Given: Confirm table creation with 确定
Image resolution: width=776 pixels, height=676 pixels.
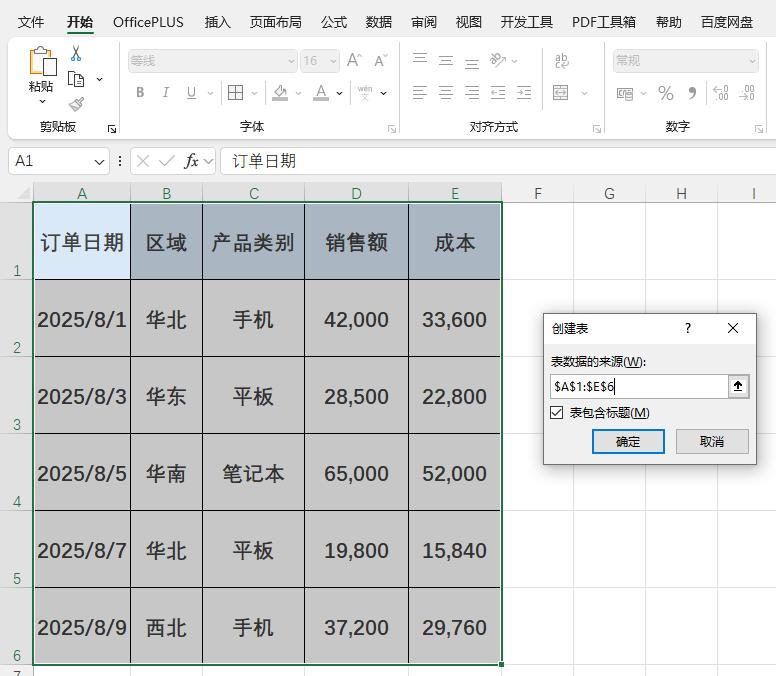Looking at the screenshot, I should click(628, 441).
